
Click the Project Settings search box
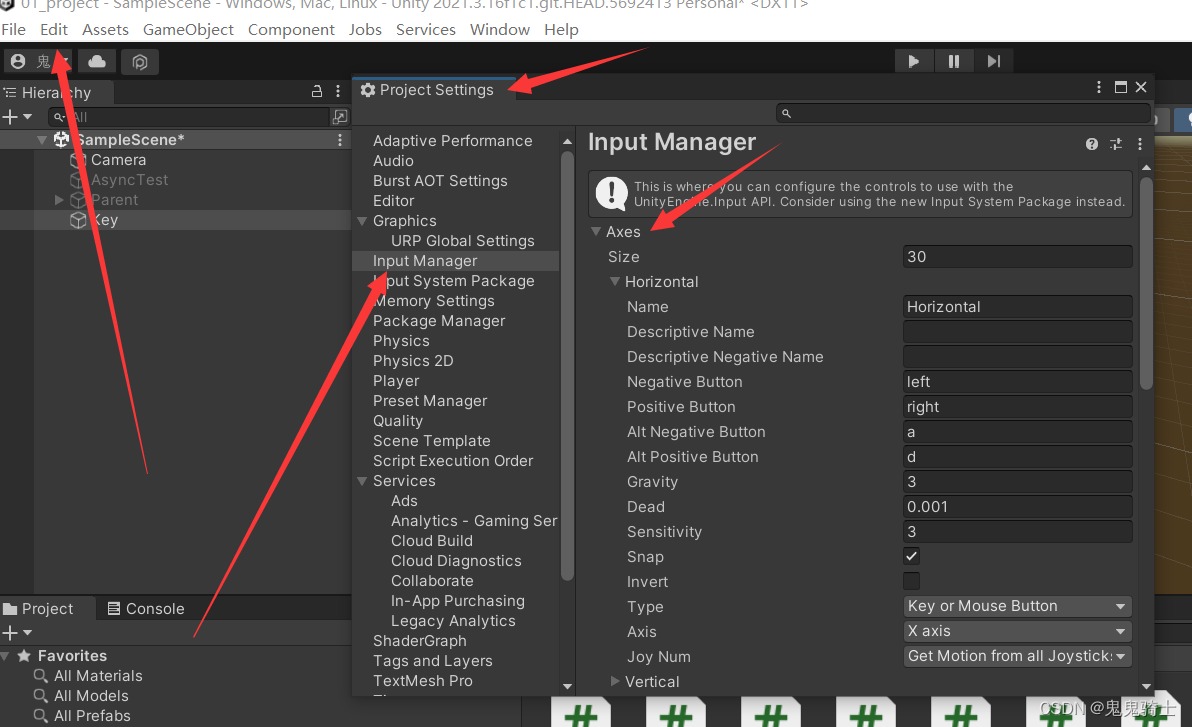[x=962, y=113]
